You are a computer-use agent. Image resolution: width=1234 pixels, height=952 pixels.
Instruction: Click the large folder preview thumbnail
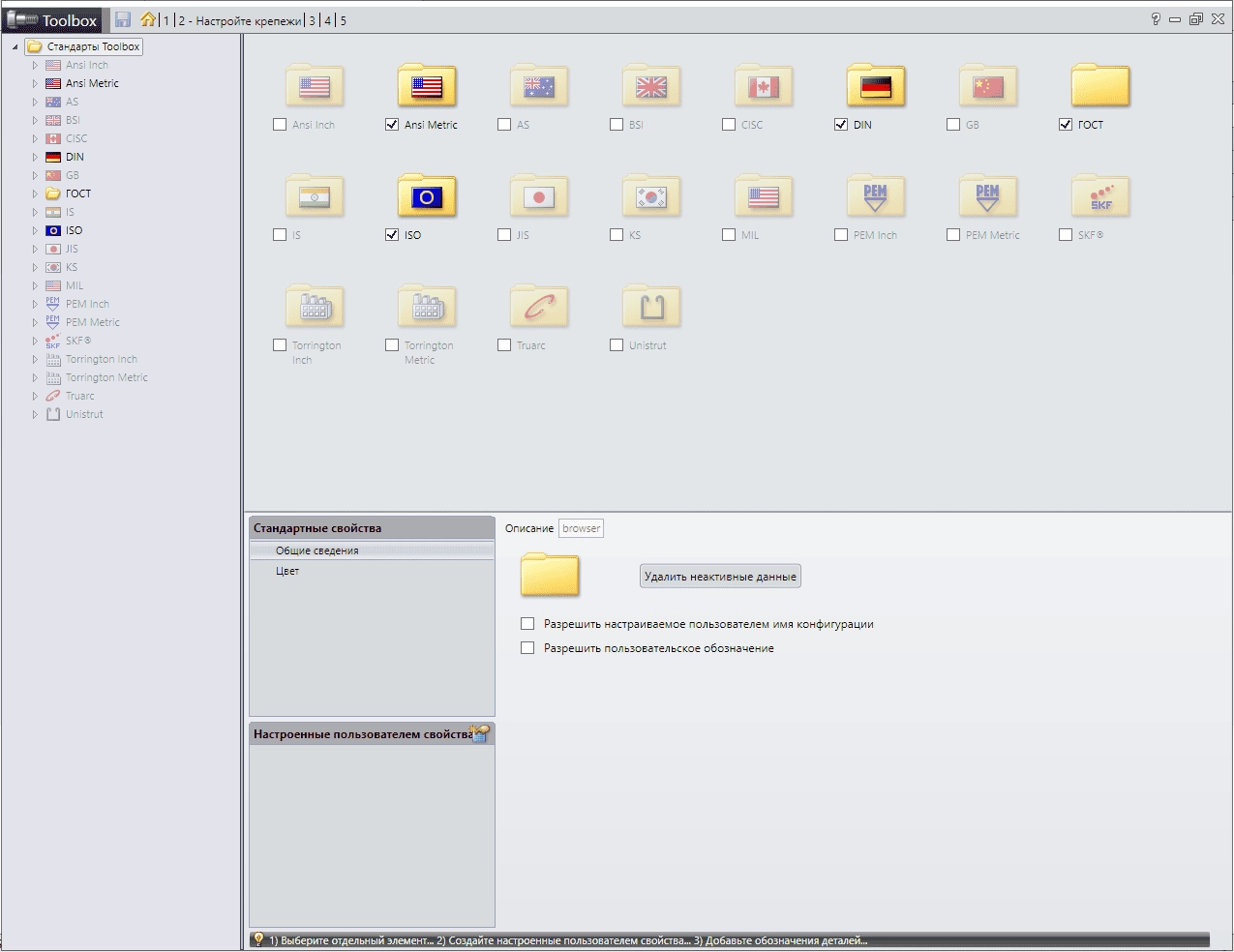tap(550, 576)
